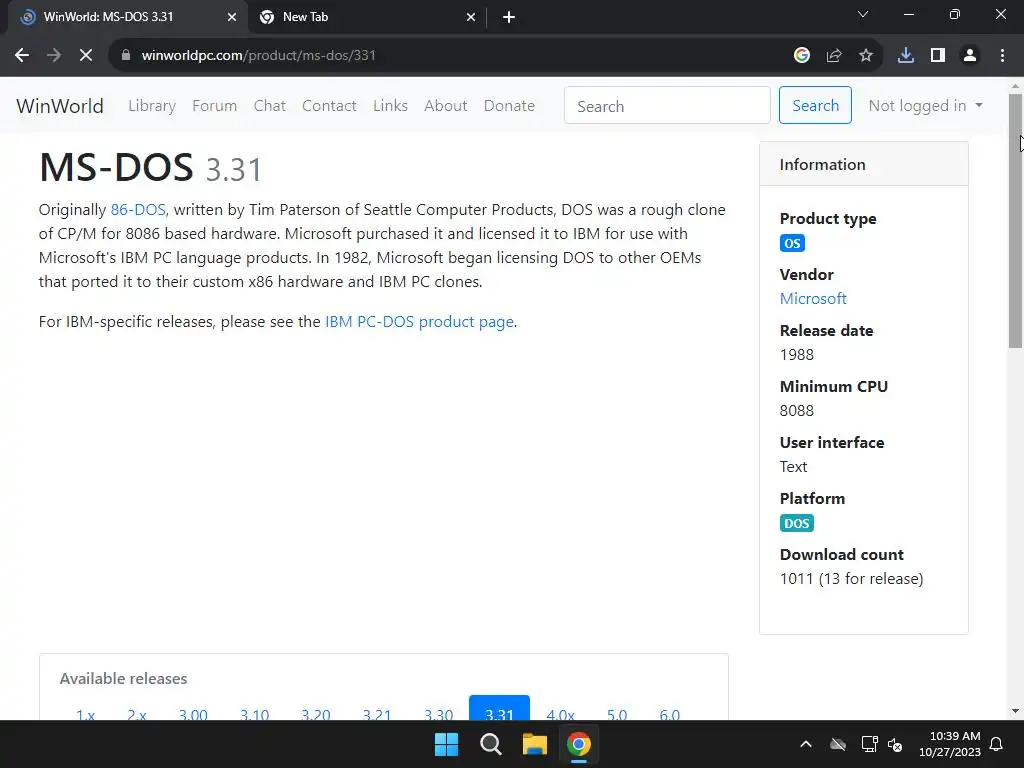Expand the Not logged in dropdown
The height and width of the screenshot is (768, 1024).
925,106
